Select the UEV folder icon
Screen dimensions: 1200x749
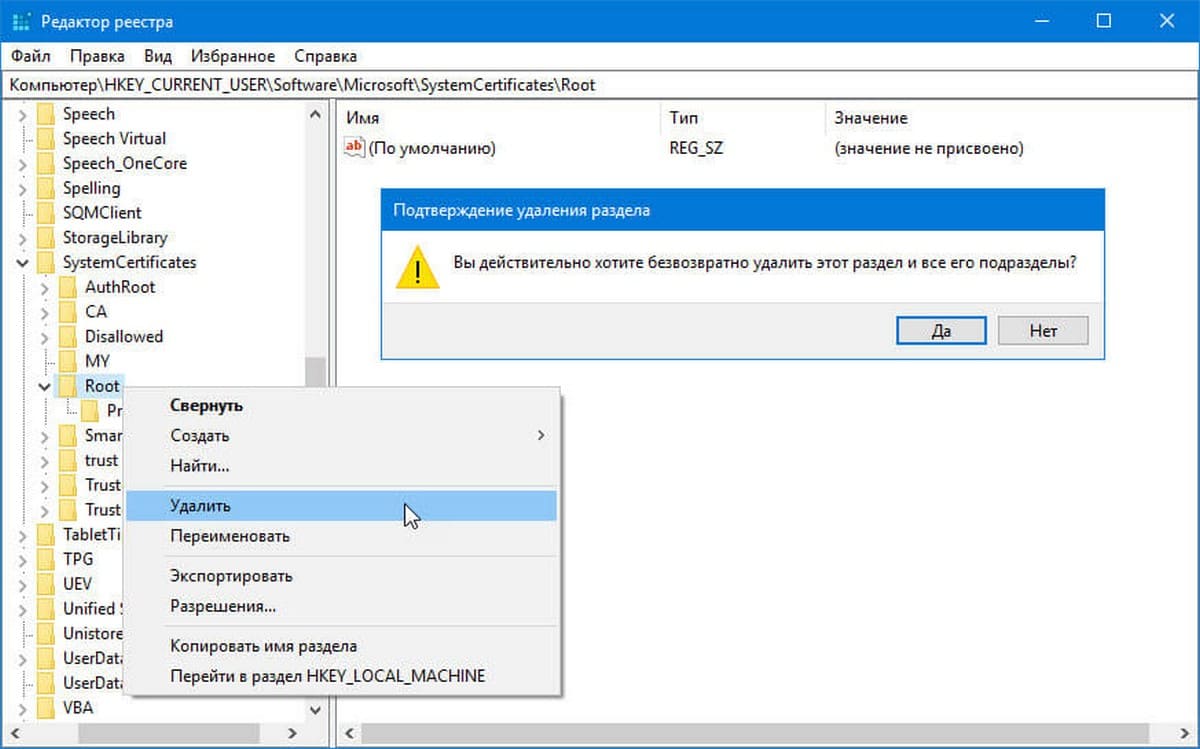click(x=46, y=584)
